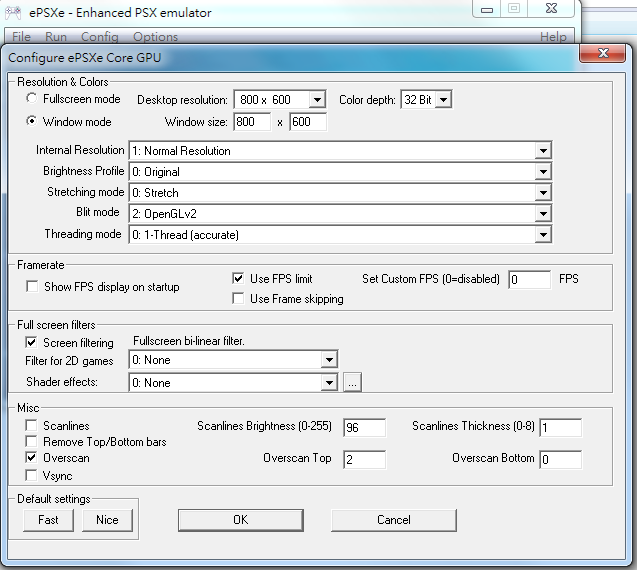Image resolution: width=637 pixels, height=570 pixels.
Task: Expand Brightness Profile dropdown
Action: pyautogui.click(x=543, y=172)
